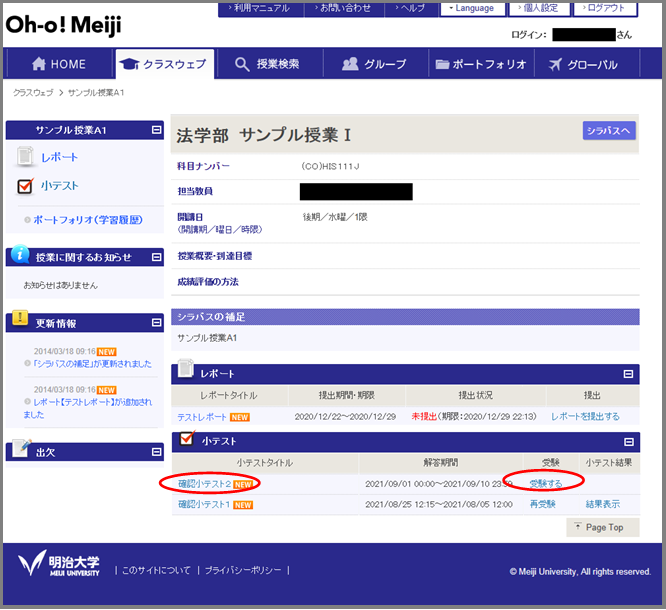
Task: Switch to the グローバル tab
Action: click(587, 64)
